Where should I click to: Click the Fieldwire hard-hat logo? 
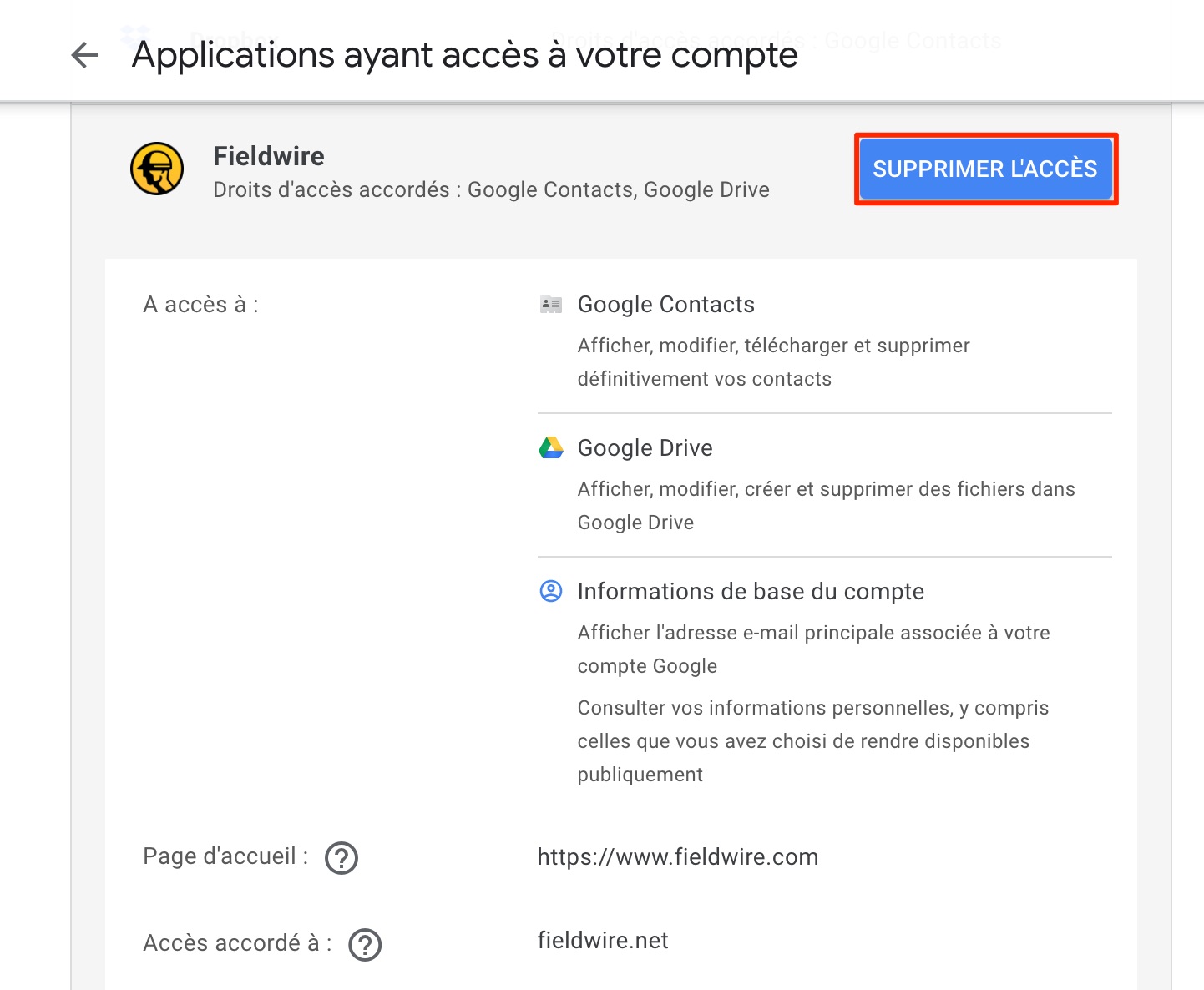pyautogui.click(x=157, y=169)
